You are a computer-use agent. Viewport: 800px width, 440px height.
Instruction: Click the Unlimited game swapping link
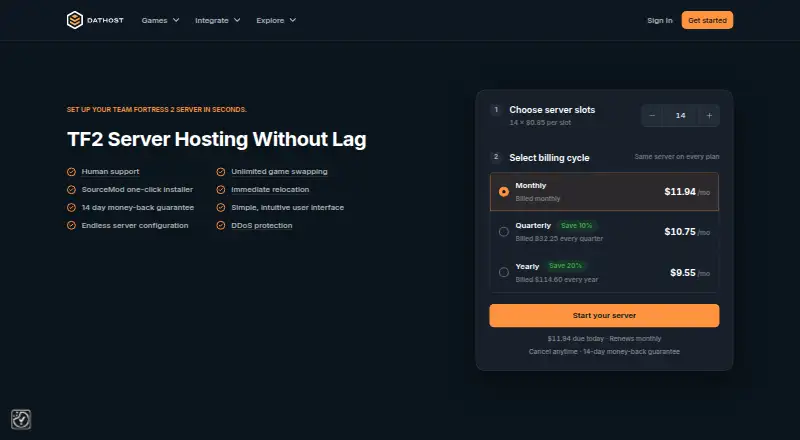coord(279,172)
